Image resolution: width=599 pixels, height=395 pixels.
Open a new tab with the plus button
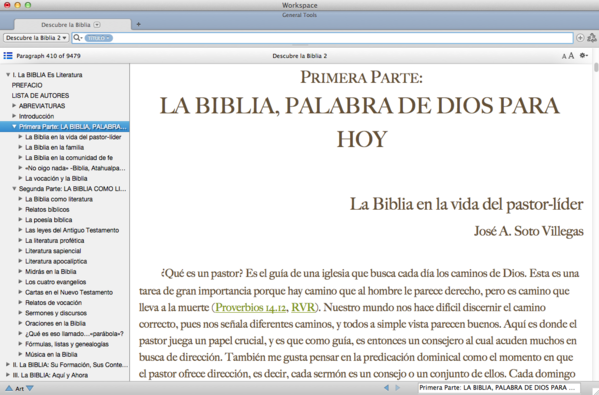[138, 24]
